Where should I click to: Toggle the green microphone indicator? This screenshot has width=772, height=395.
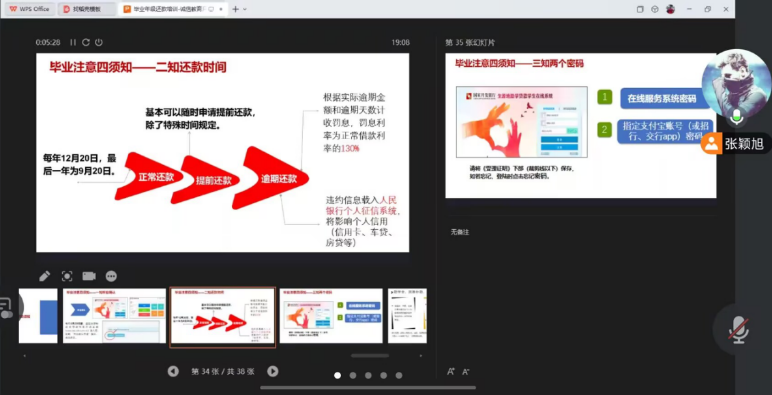coord(737,117)
